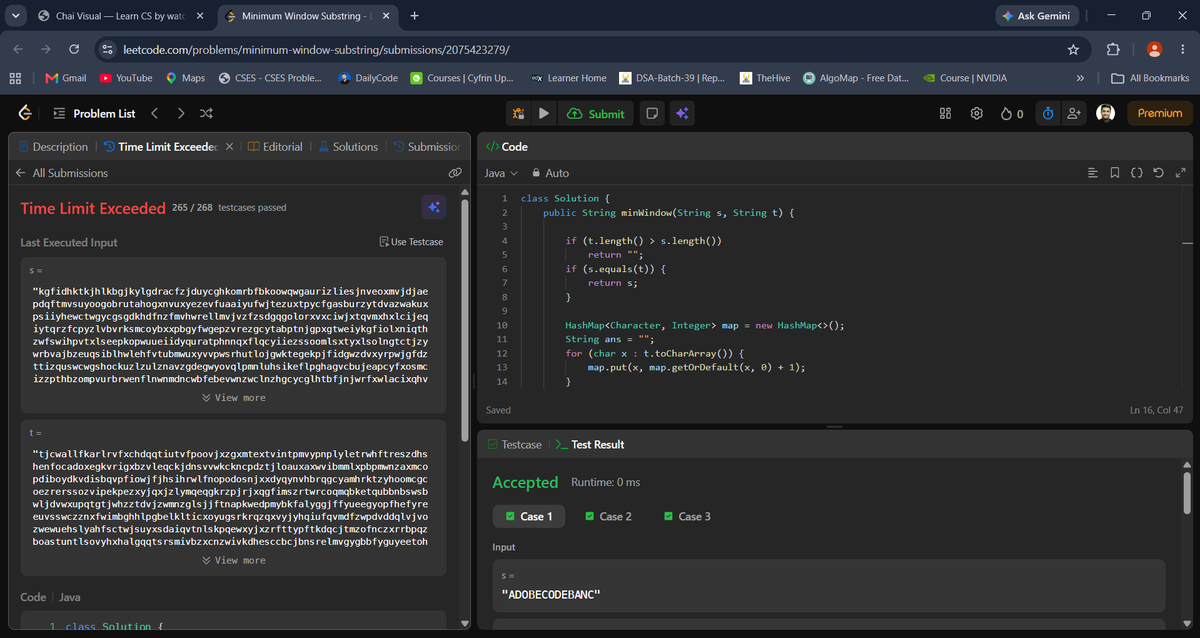
Task: Open the layout grid icon
Action: [x=945, y=114]
